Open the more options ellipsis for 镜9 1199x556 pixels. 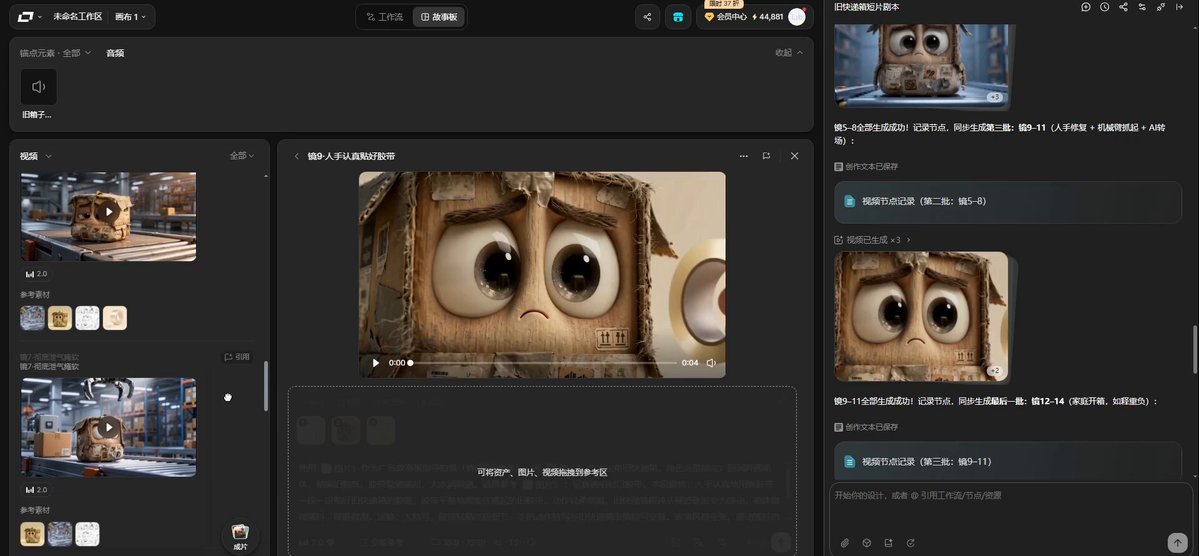pos(743,156)
